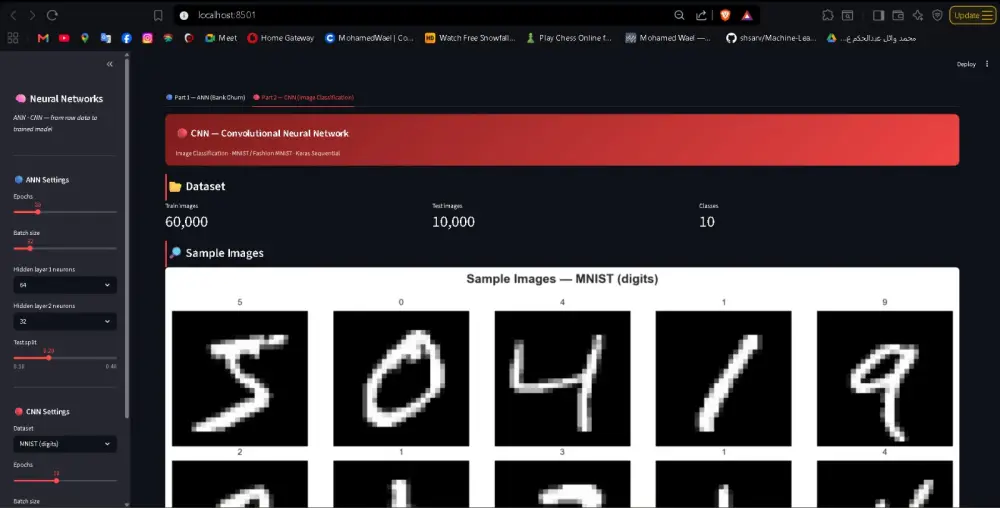This screenshot has width=1000, height=508.
Task: Click the ANN Batch size slider handle
Action: (30, 248)
